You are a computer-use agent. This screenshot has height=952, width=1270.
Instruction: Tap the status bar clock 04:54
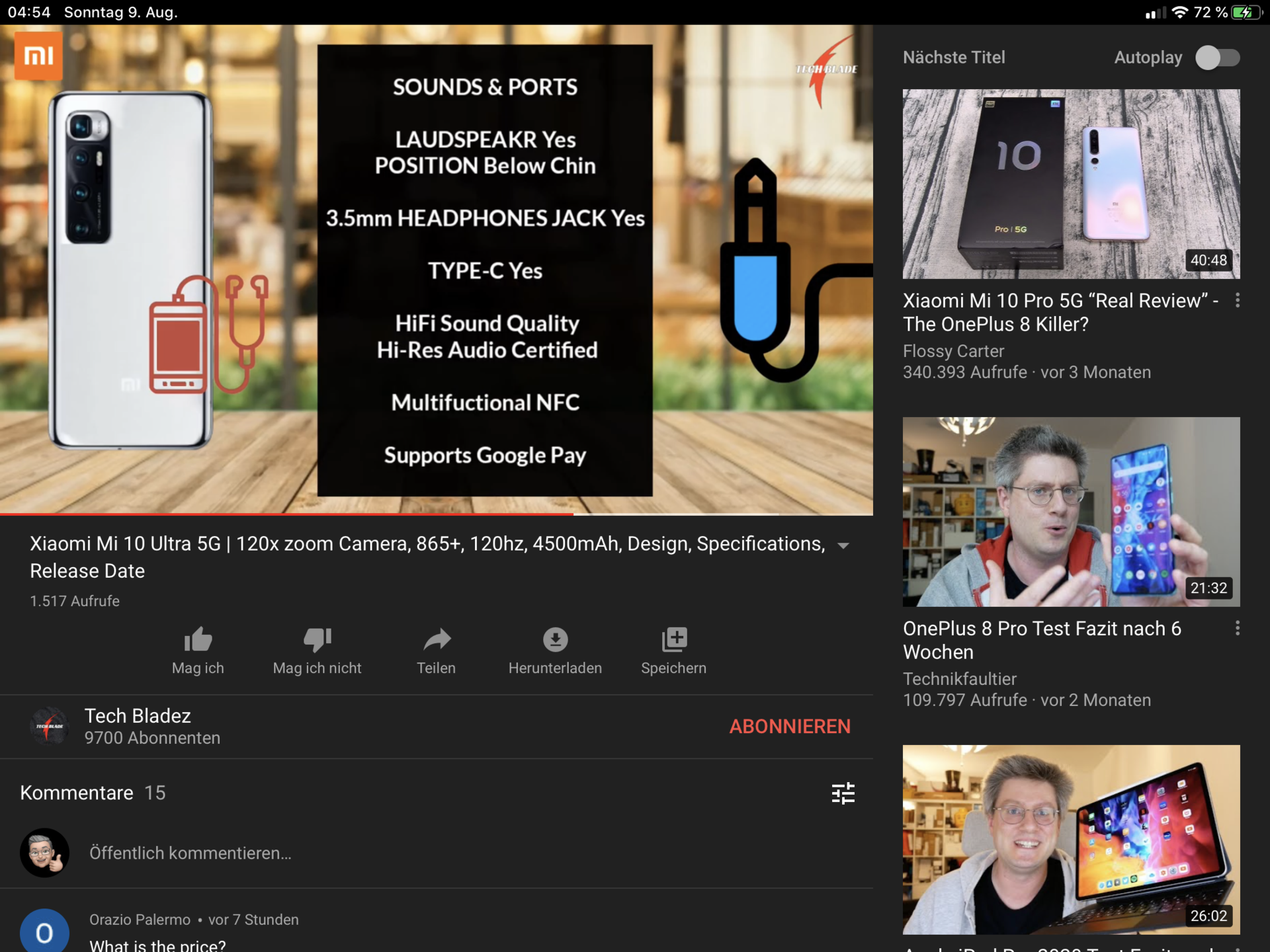pos(29,13)
